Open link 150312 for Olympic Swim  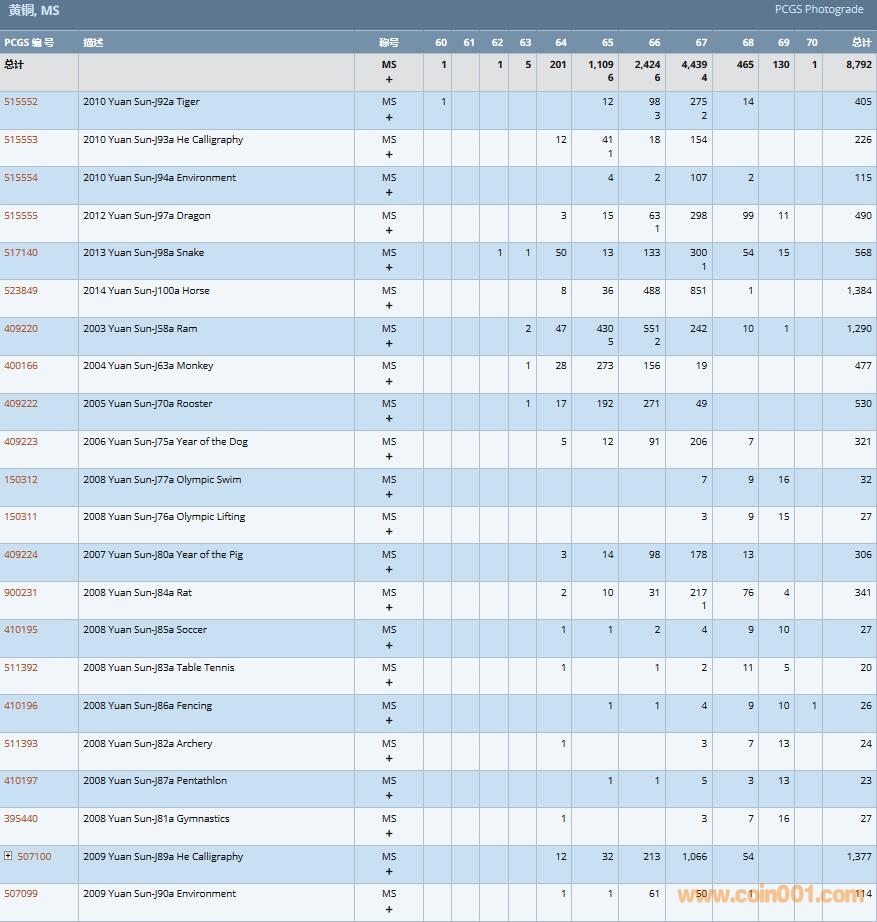[x=21, y=480]
